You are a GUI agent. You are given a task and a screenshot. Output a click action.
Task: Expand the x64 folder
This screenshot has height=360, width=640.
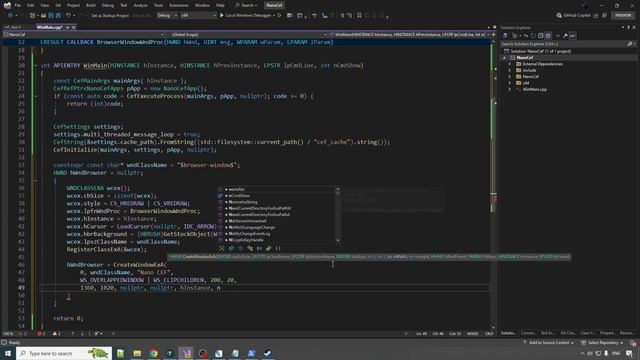pos(509,83)
